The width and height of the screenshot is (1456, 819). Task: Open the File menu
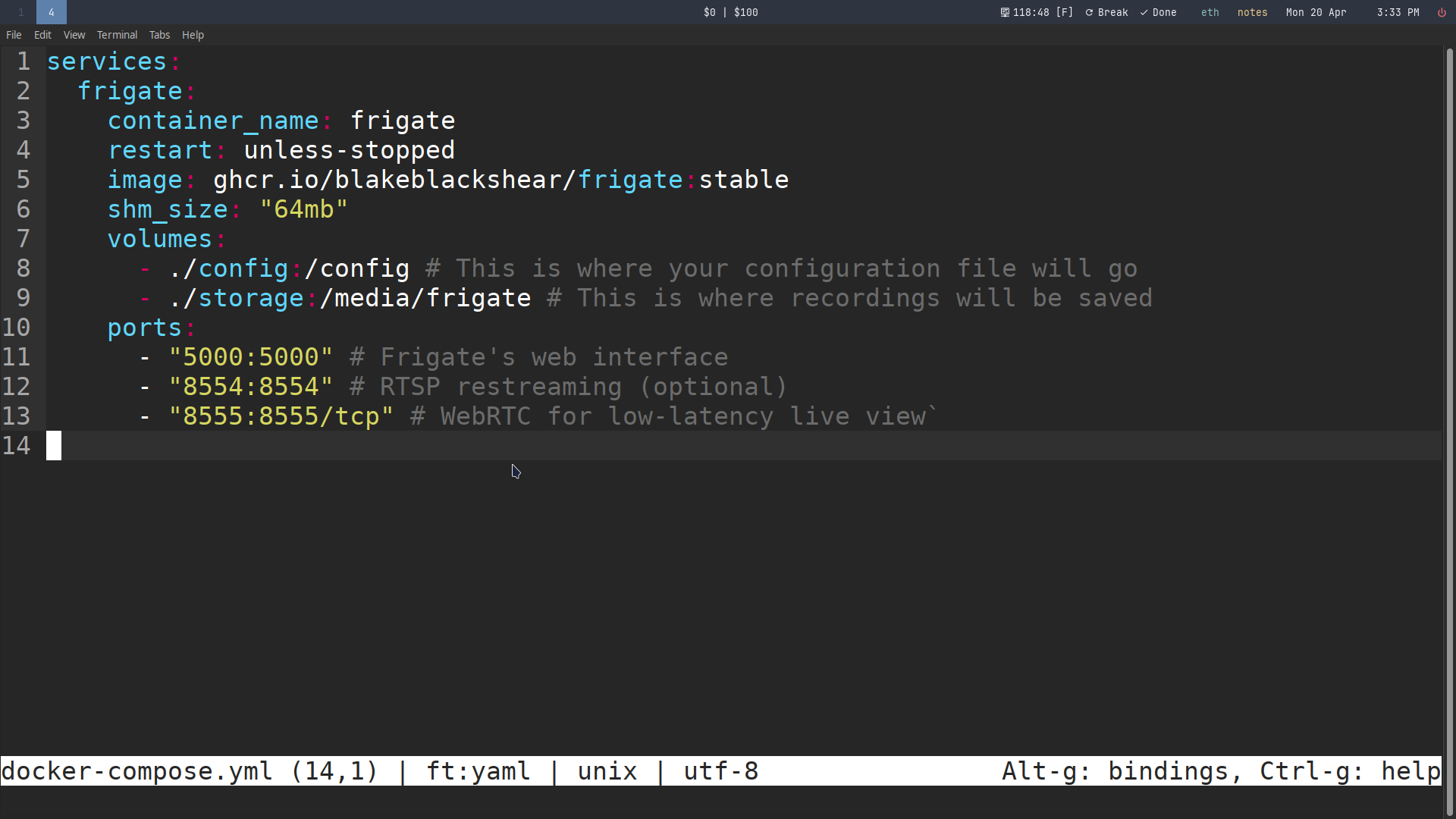tap(14, 35)
